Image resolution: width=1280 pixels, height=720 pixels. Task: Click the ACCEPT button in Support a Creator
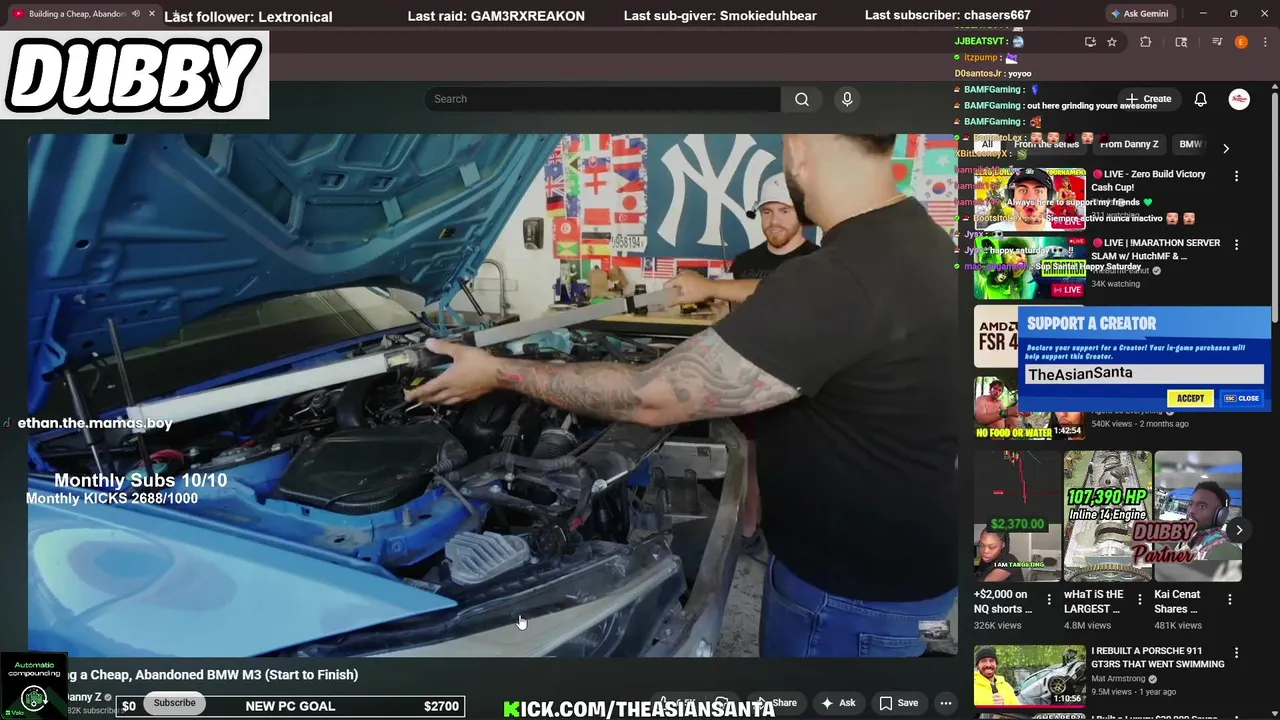point(1190,398)
